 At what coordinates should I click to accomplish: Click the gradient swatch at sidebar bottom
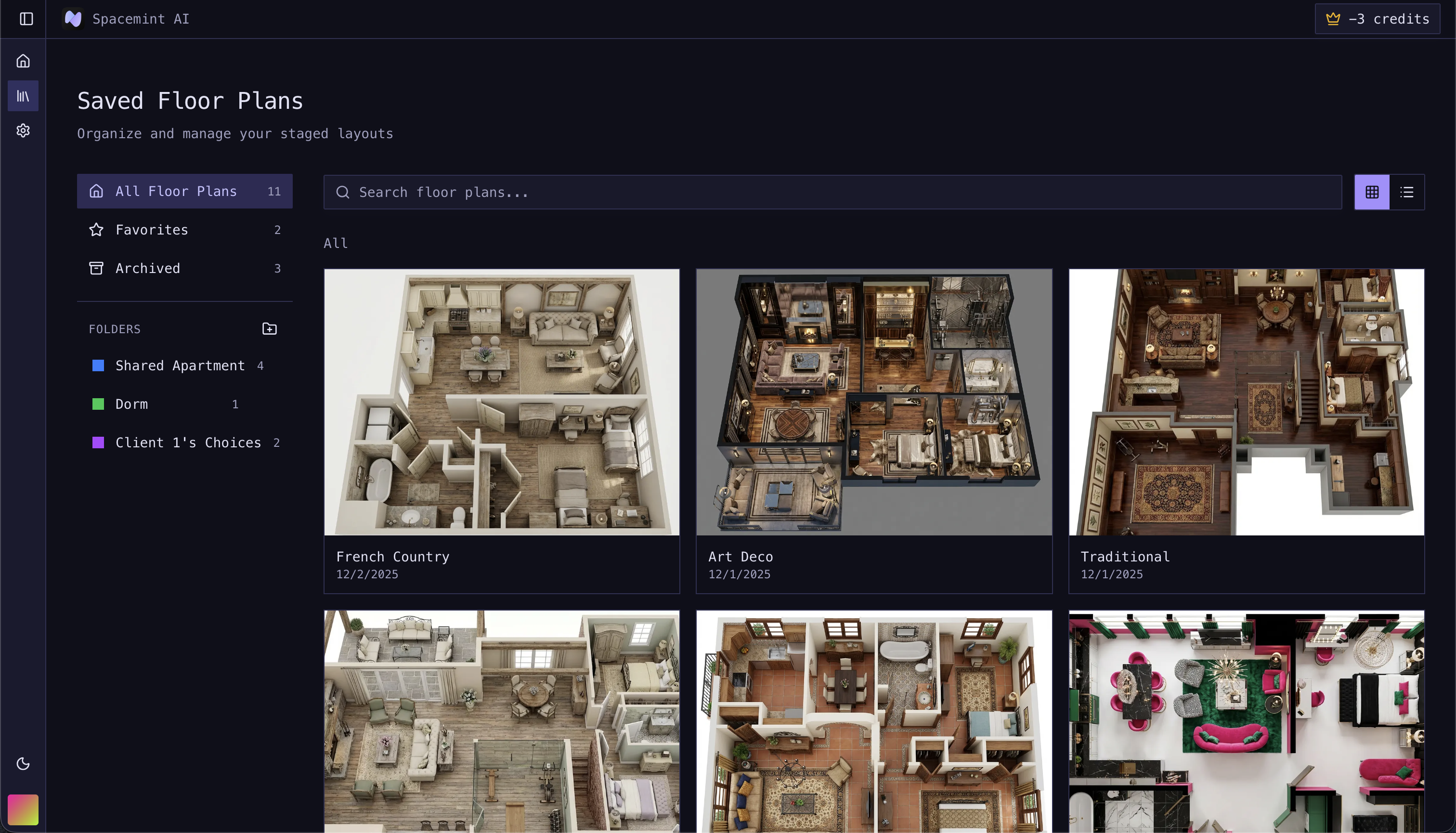(x=23, y=809)
